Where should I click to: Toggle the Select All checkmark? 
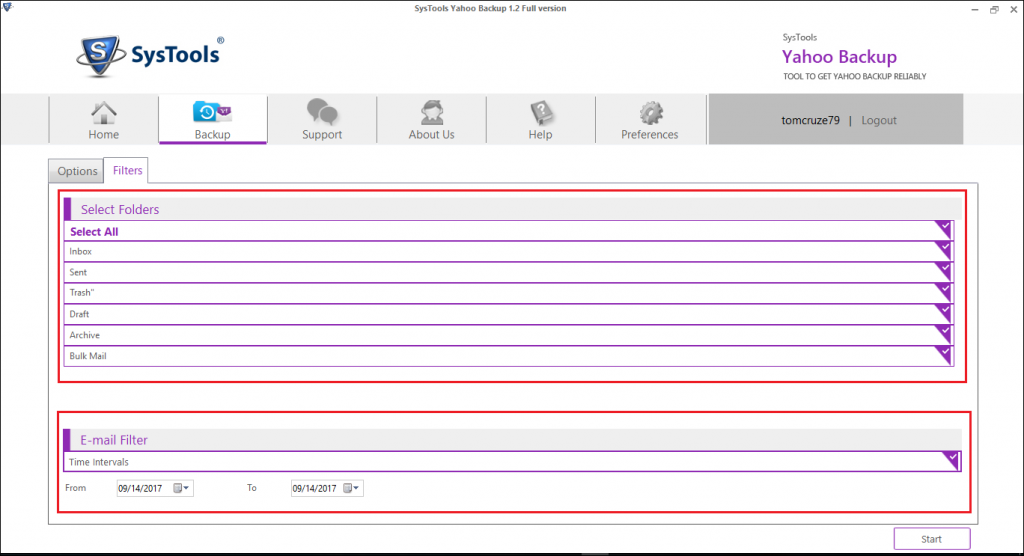click(943, 229)
